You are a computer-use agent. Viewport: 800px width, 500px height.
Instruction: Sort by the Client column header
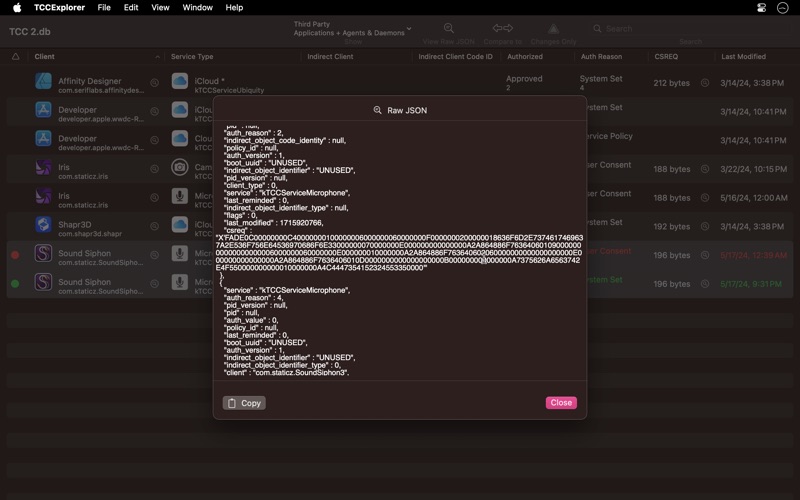[44, 57]
